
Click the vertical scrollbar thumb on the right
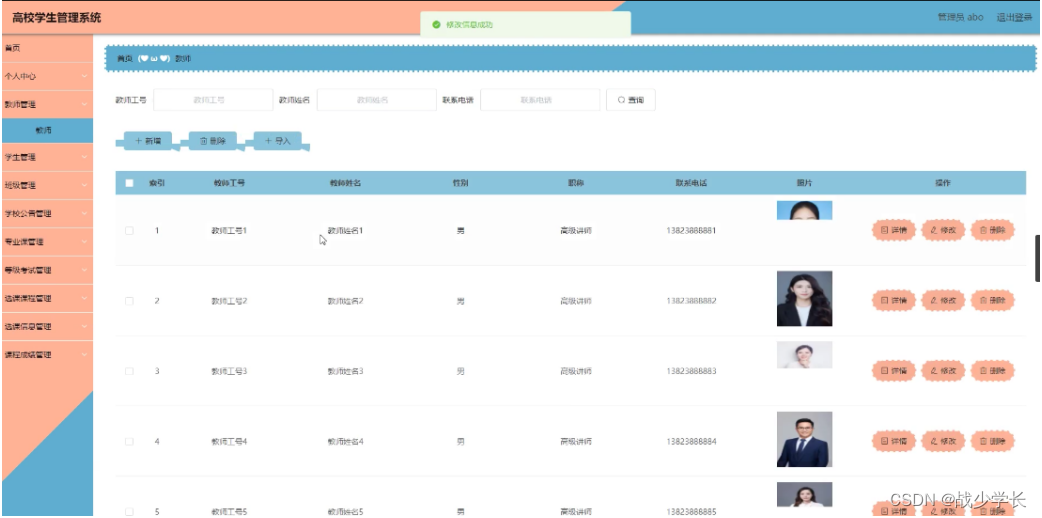click(x=1038, y=258)
